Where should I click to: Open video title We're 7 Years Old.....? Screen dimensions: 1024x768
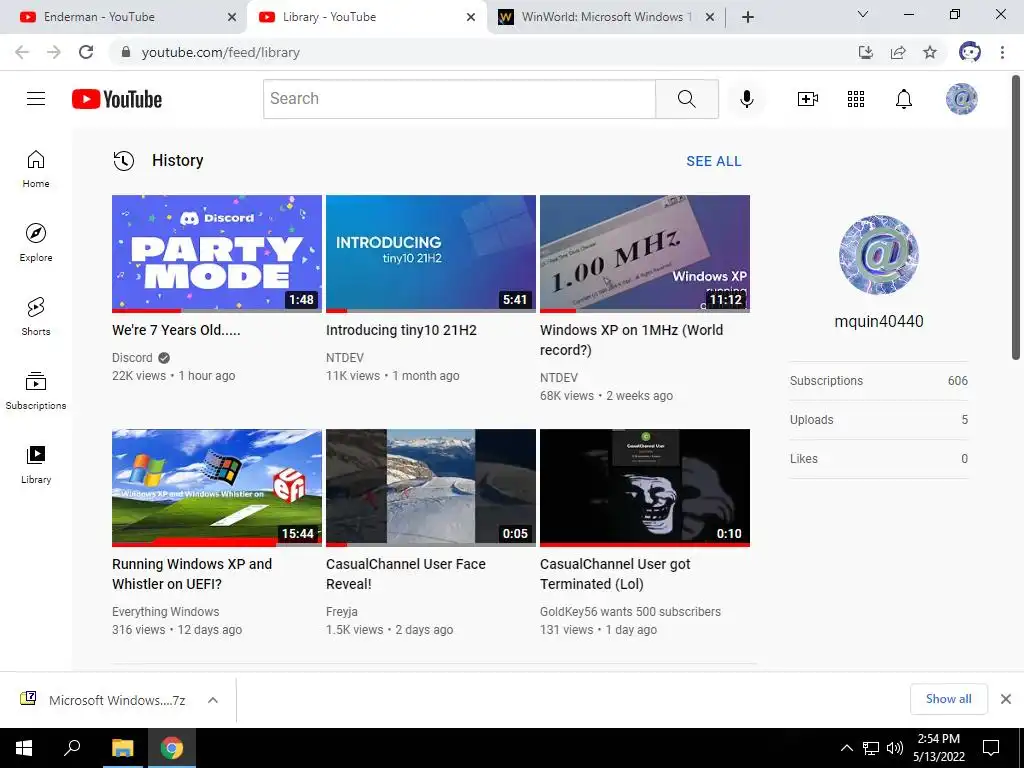click(x=176, y=330)
